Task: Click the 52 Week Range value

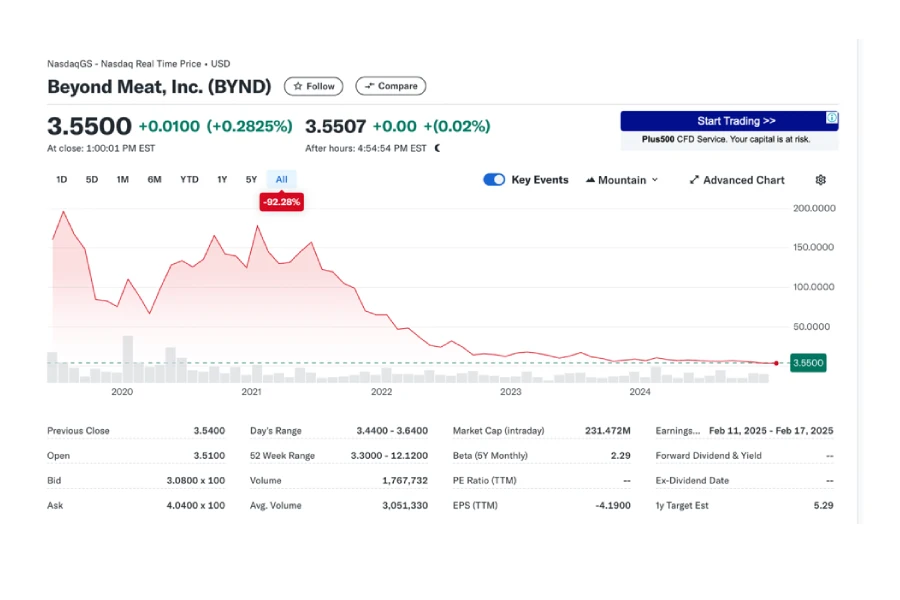Action: coord(389,456)
